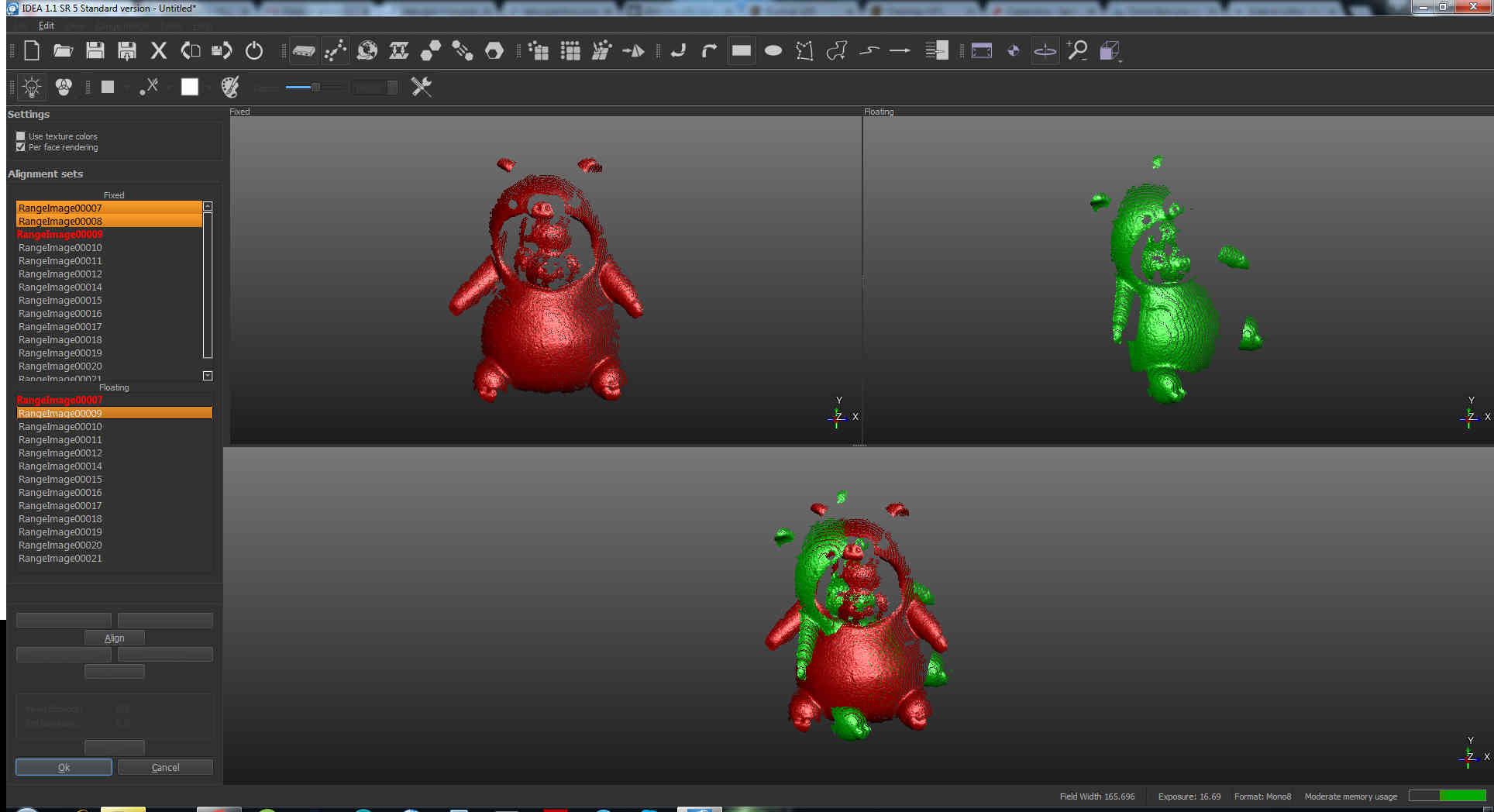Click the scattered dots to grid icon
The width and height of the screenshot is (1494, 812).
[x=539, y=51]
